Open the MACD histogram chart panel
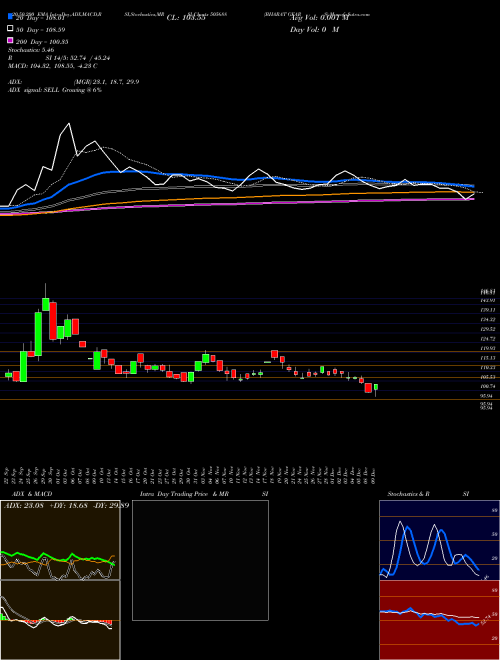500x660 pixels. click(x=60, y=620)
